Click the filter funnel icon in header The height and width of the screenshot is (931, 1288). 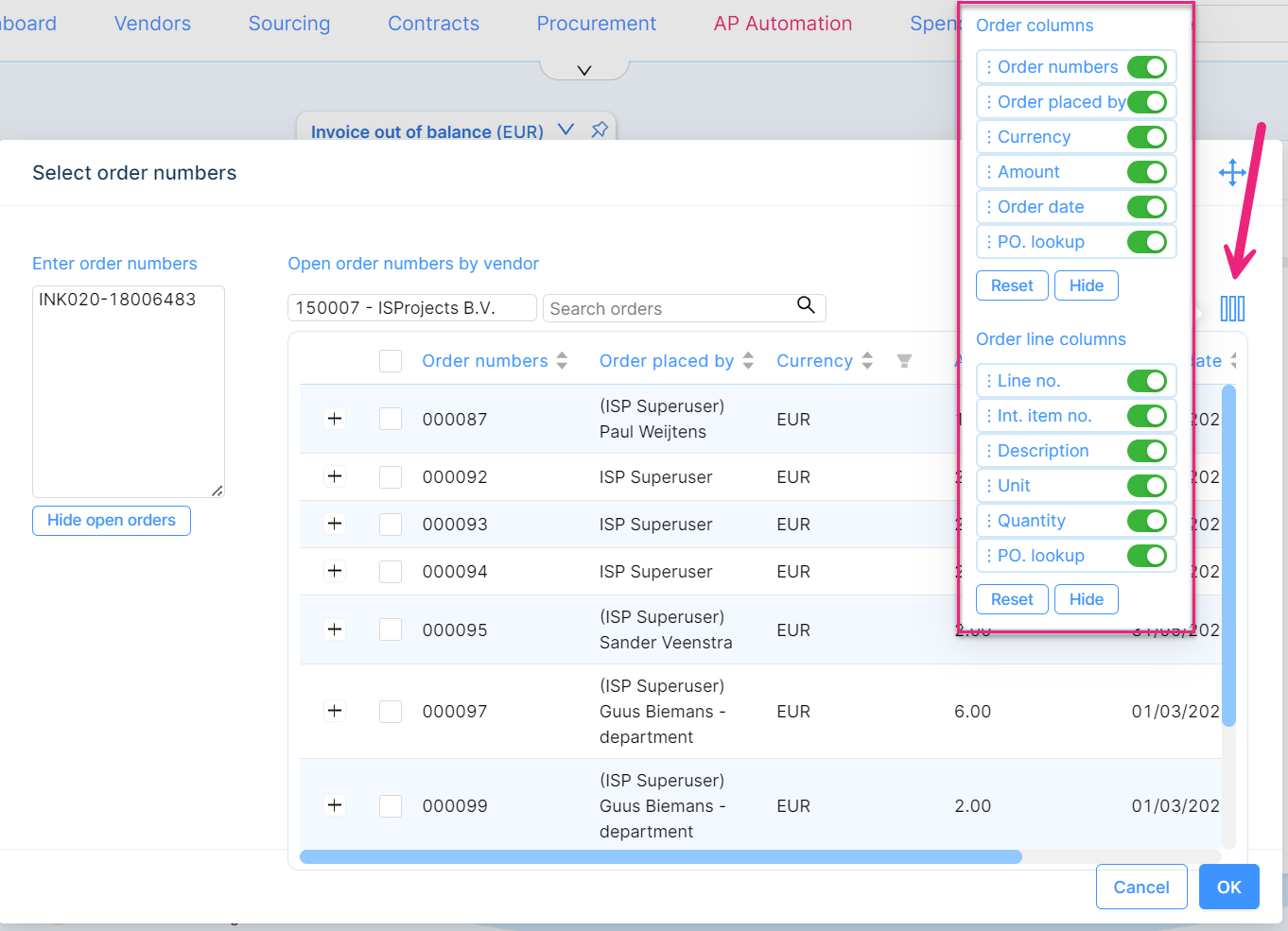tap(904, 361)
